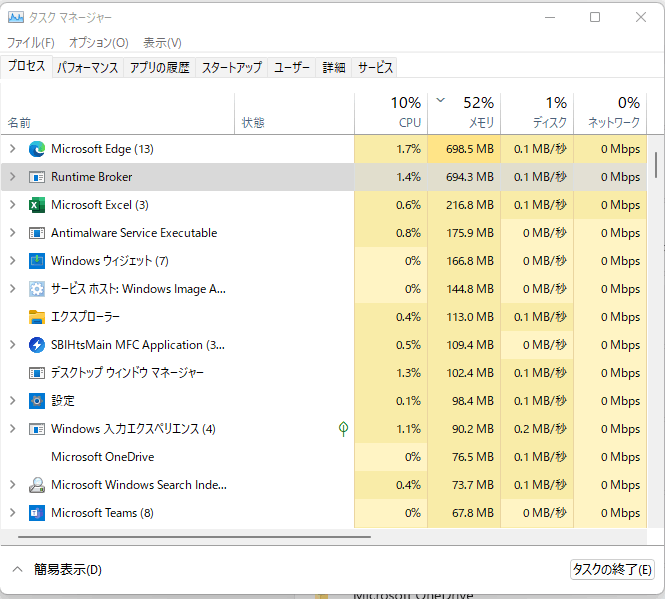
Task: Click the タスクの終了(E) button
Action: tap(612, 569)
